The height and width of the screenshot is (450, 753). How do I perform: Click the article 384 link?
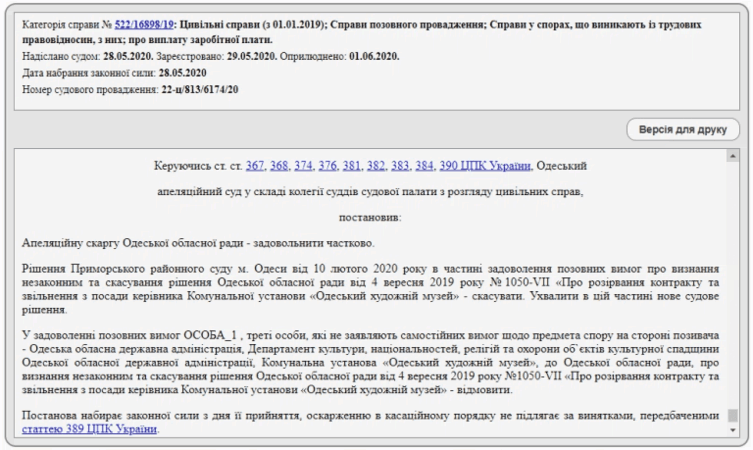point(426,165)
